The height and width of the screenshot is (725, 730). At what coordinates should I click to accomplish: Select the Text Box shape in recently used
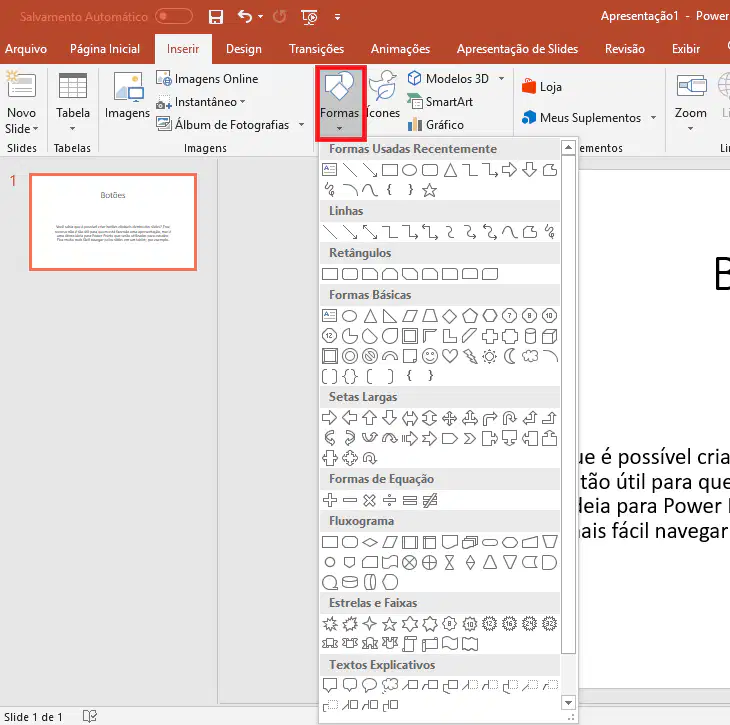[330, 170]
